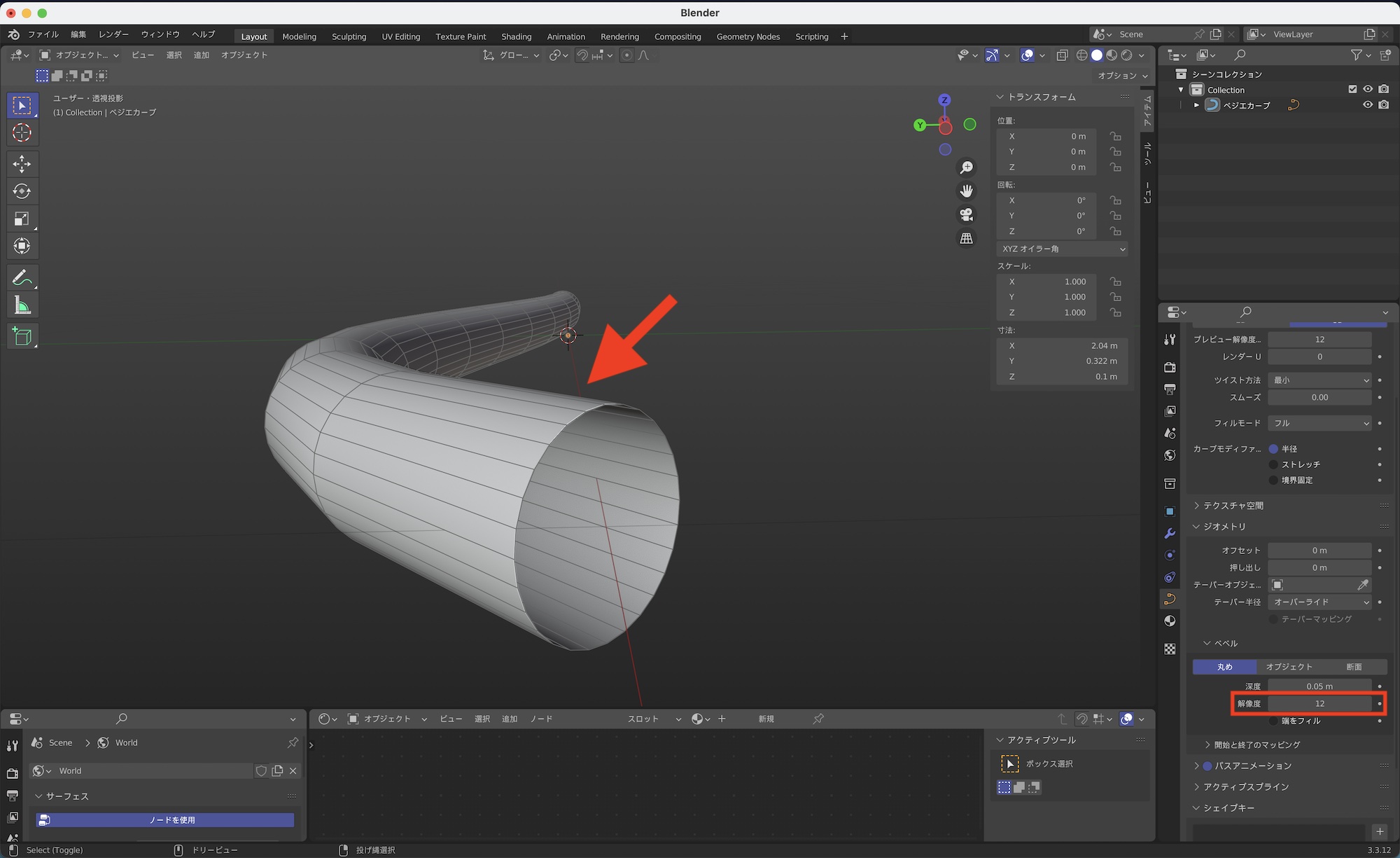The width and height of the screenshot is (1400, 858).
Task: Select the Measure ruler tool
Action: [x=22, y=305]
